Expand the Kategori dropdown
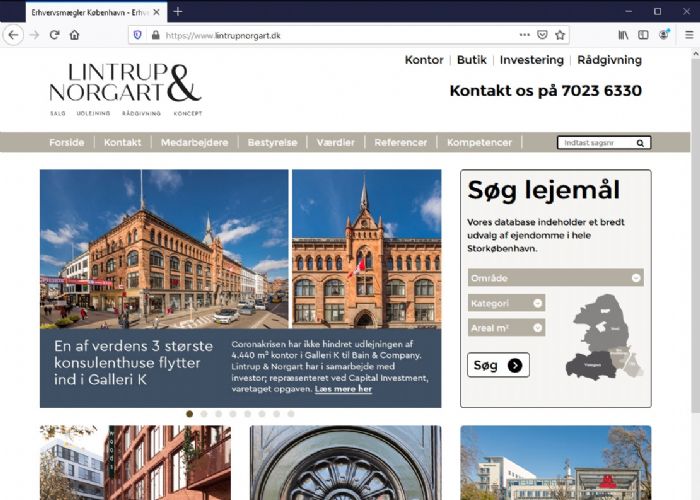This screenshot has width=700, height=500. (x=506, y=303)
